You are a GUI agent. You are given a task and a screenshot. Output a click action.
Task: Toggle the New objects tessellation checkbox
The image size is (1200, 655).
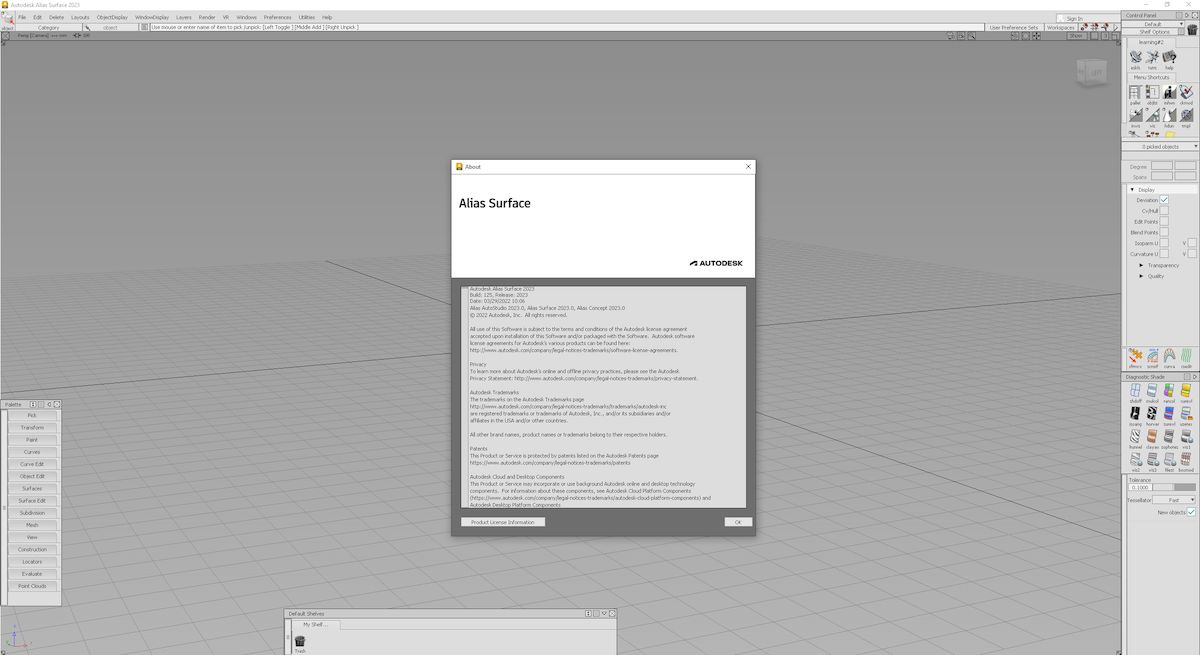[x=1193, y=511]
